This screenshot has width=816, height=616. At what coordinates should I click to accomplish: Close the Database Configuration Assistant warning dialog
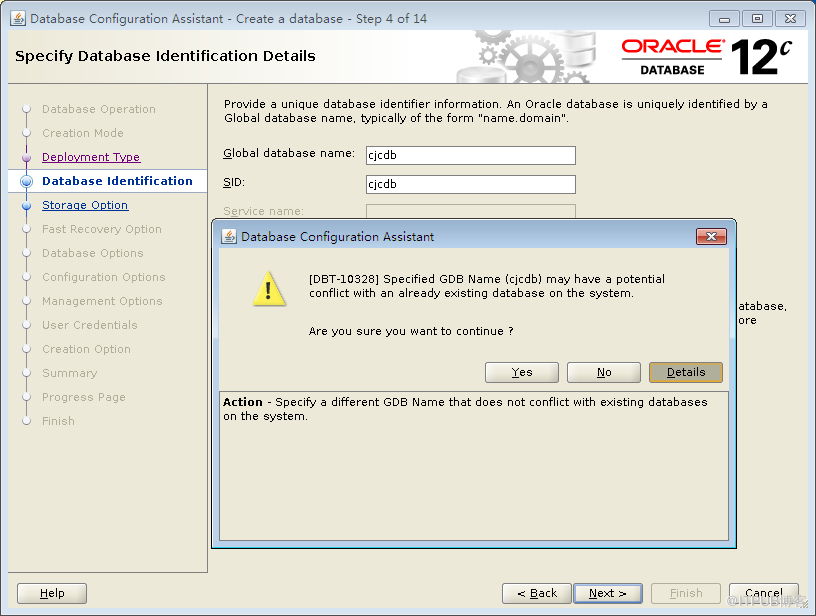[711, 237]
